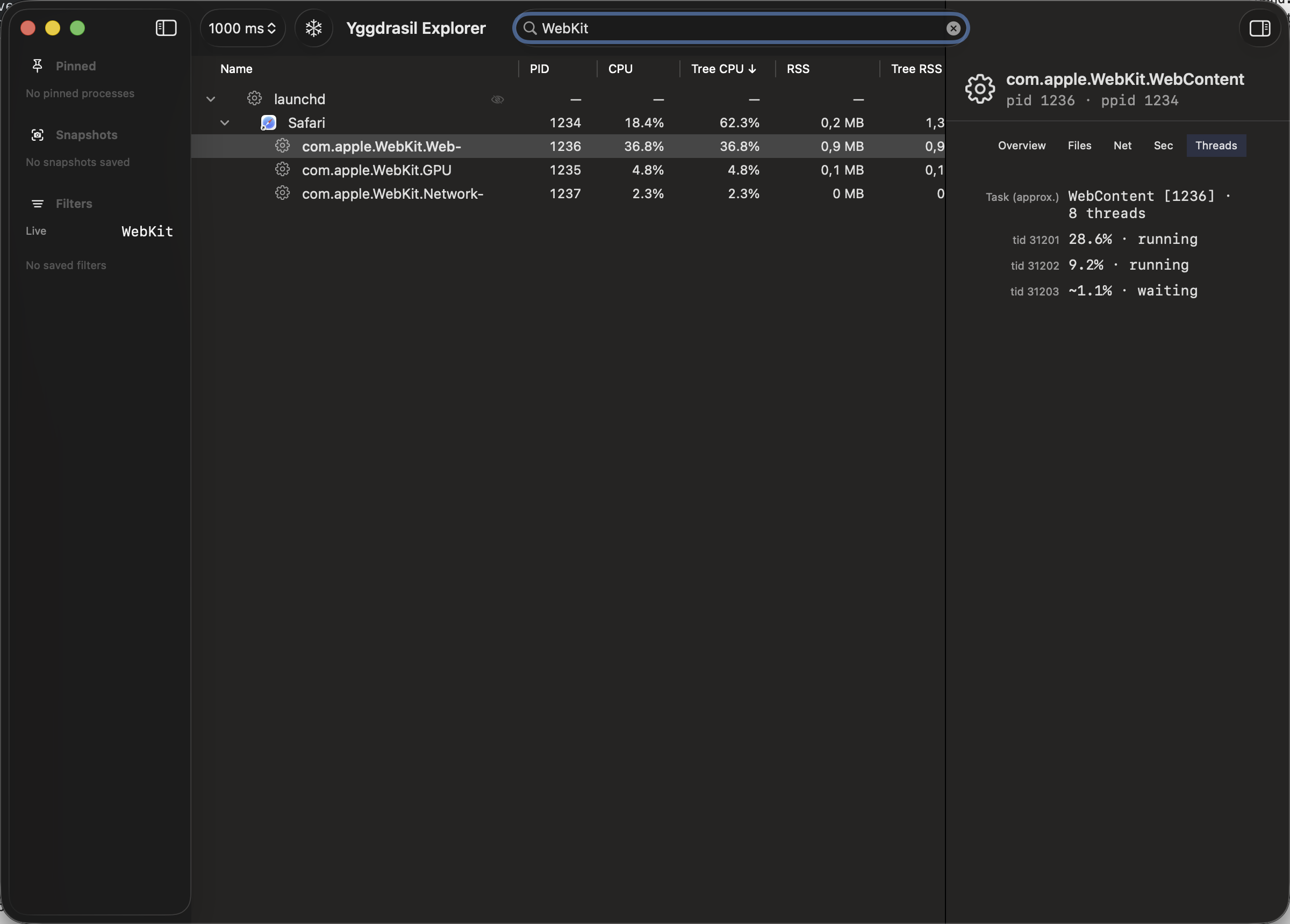Toggle the right inspector panel icon
Screen dimensions: 1290x924
[x=1260, y=28]
